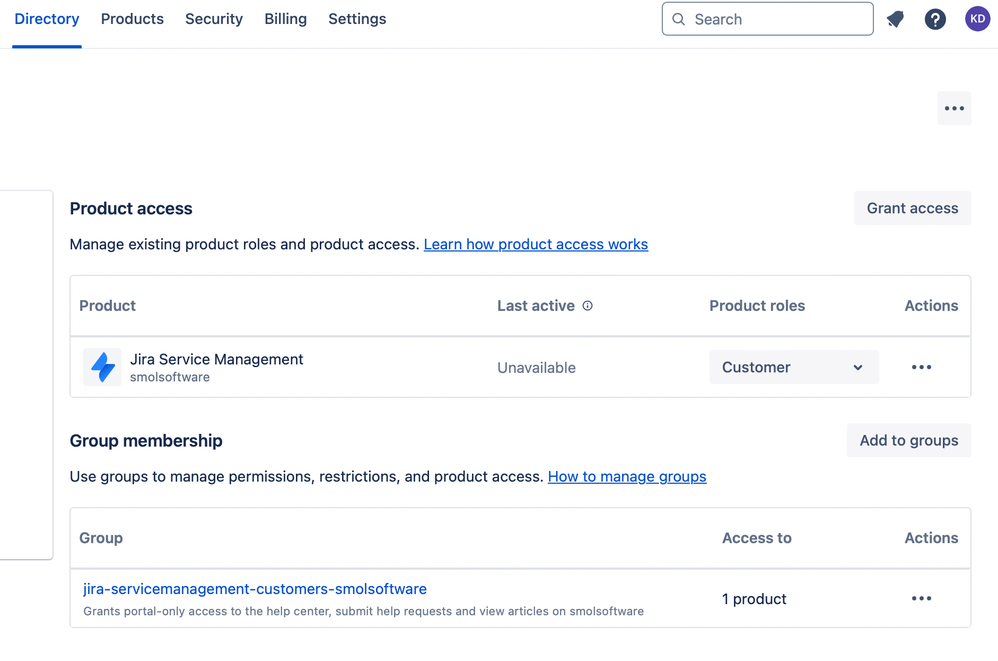Open the Settings tab
Viewport: 998px width, 661px height.
pos(357,19)
